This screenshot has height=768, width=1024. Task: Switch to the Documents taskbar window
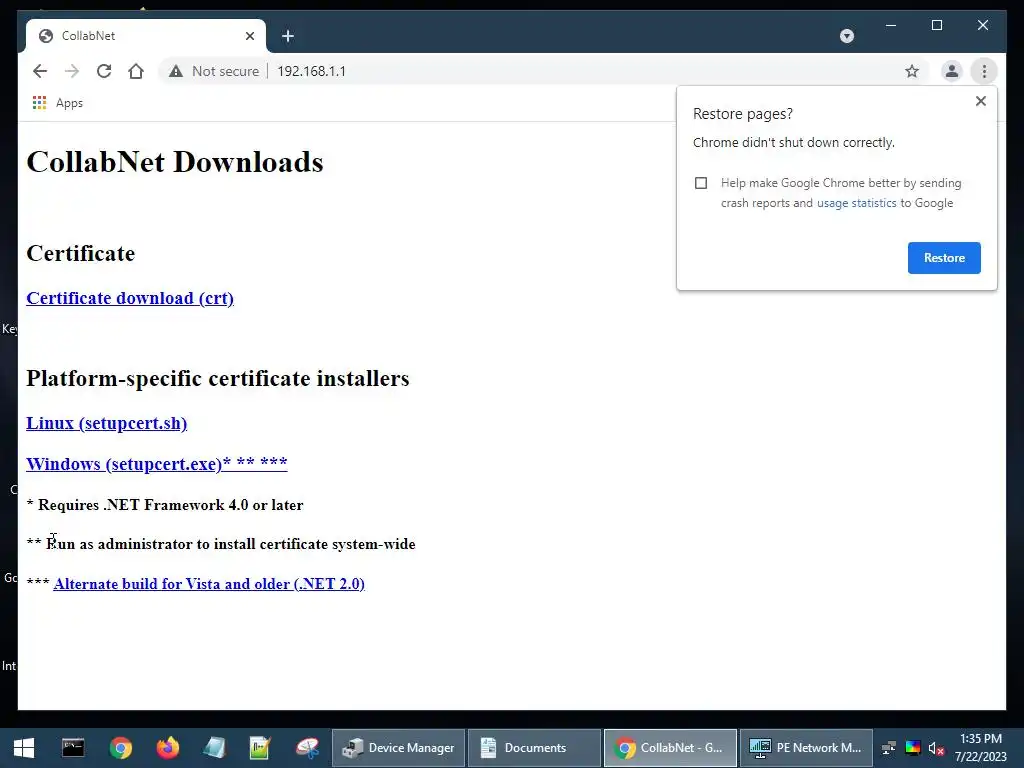[x=534, y=748]
